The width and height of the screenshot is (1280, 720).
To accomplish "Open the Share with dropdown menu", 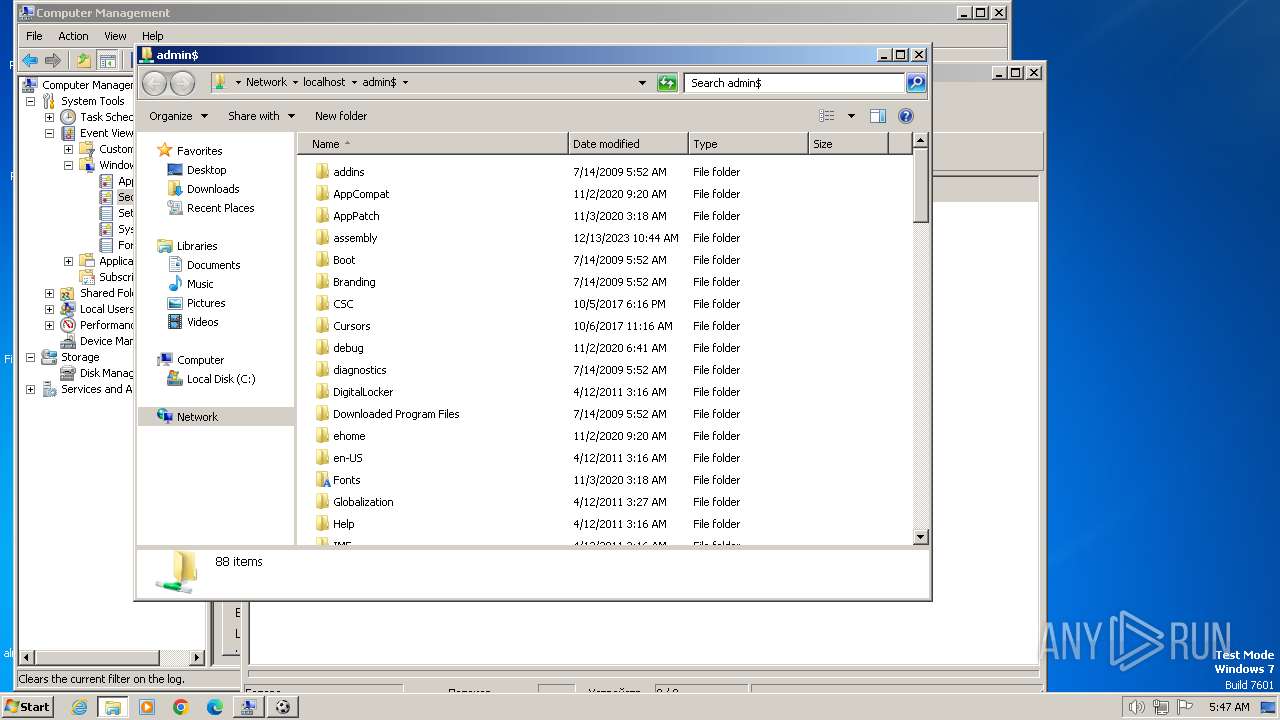I will (x=261, y=116).
